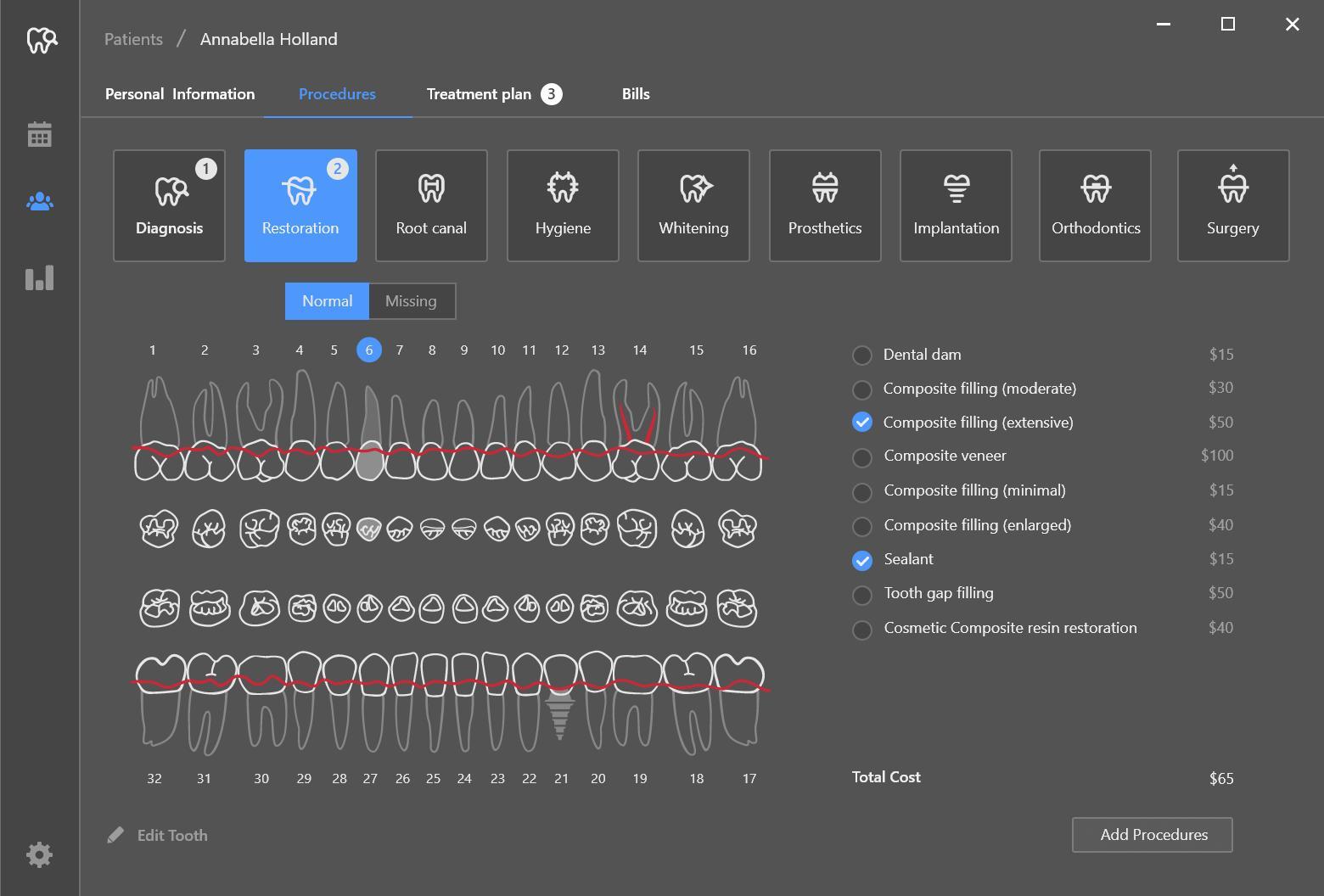The image size is (1324, 896).
Task: Open the calendar view in sidebar
Action: 40,134
